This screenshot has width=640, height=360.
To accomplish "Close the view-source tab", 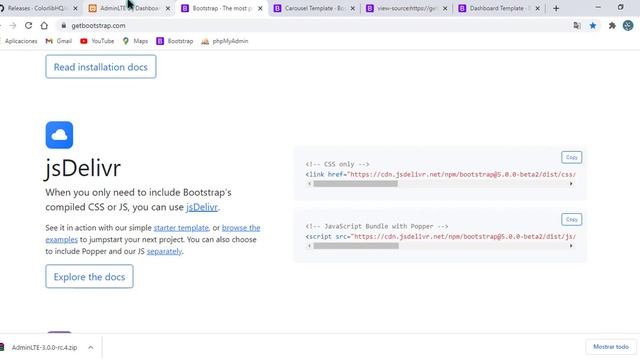I will point(445,8).
